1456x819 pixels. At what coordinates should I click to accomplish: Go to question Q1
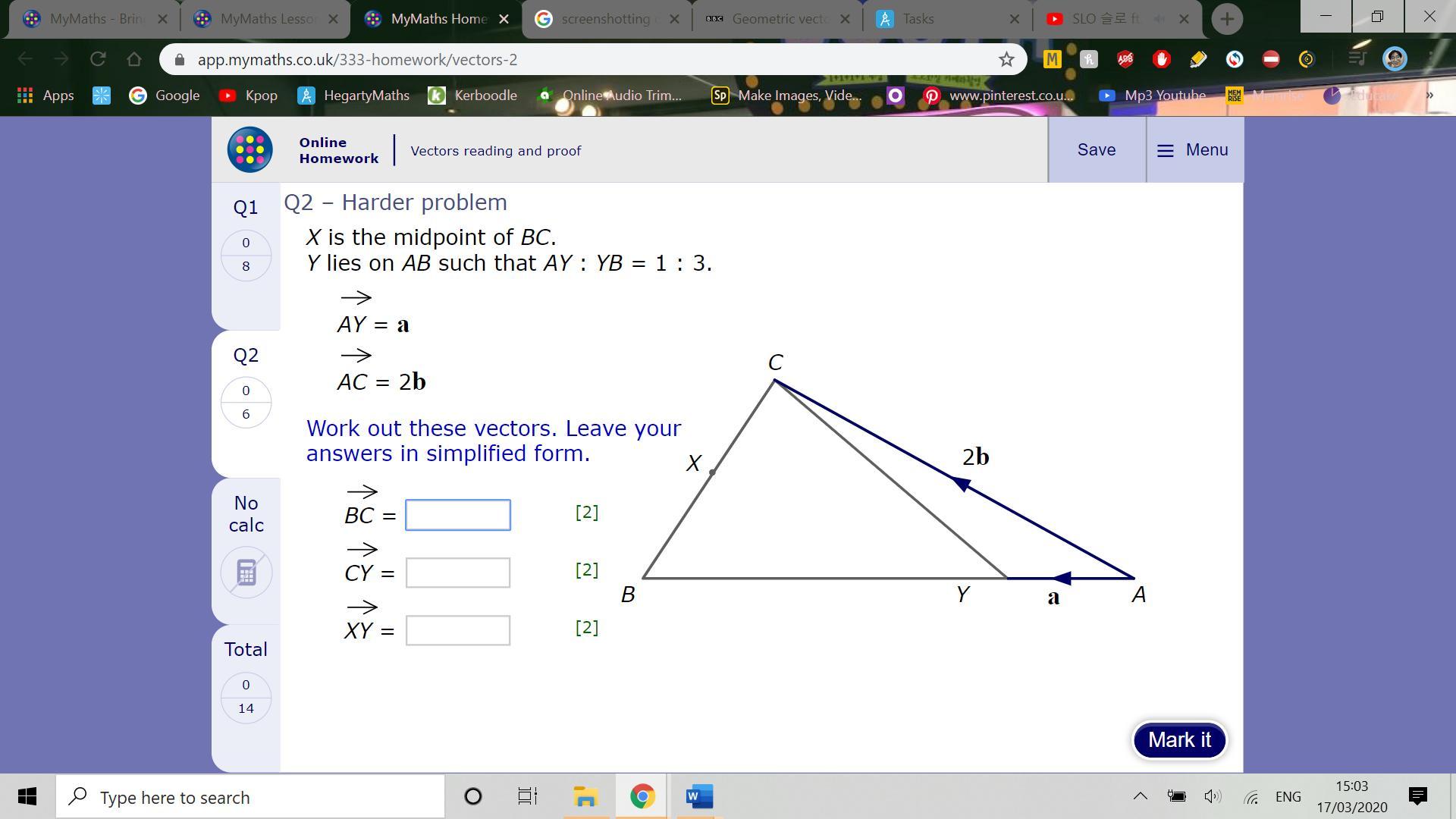click(246, 208)
